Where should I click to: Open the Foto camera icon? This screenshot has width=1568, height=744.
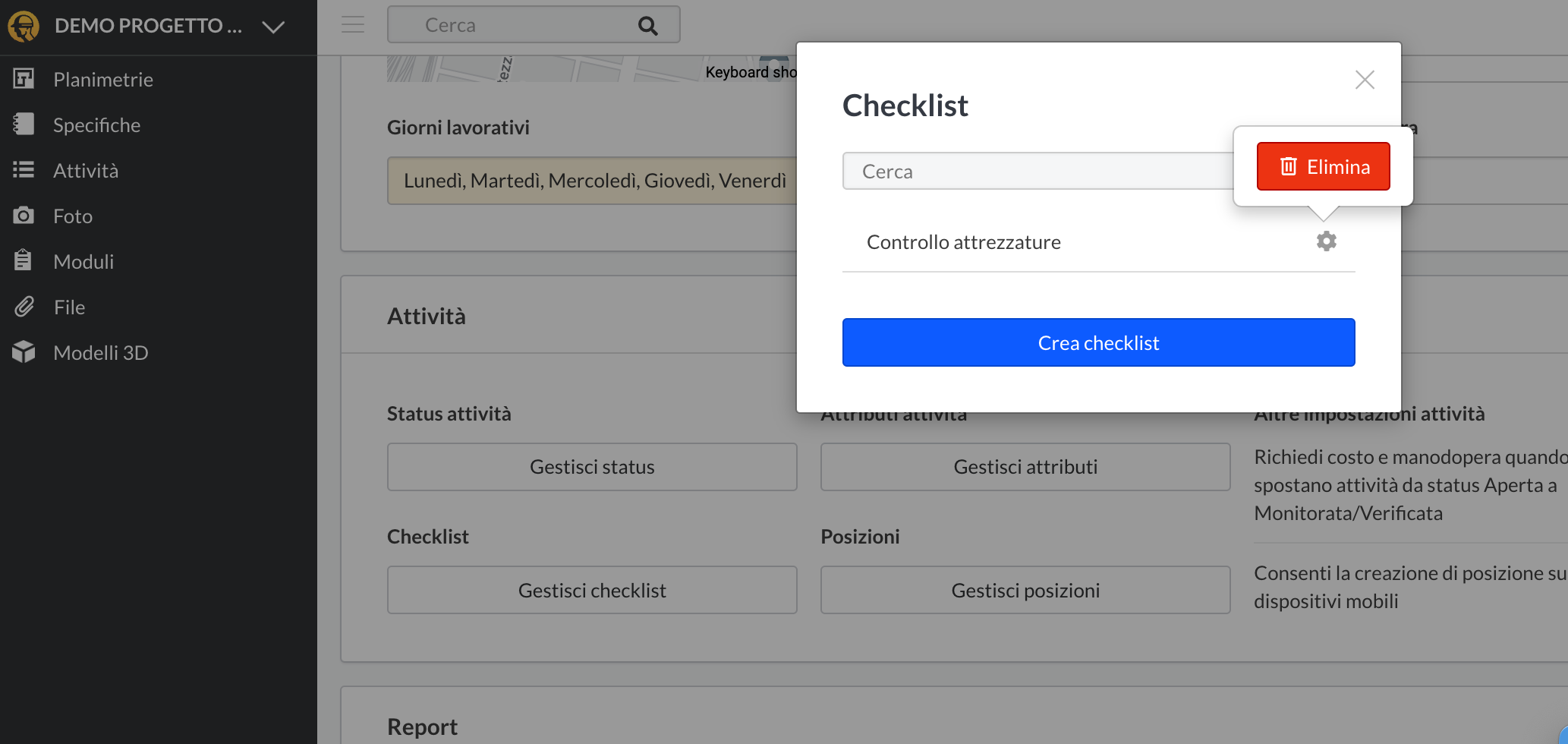pyautogui.click(x=24, y=216)
